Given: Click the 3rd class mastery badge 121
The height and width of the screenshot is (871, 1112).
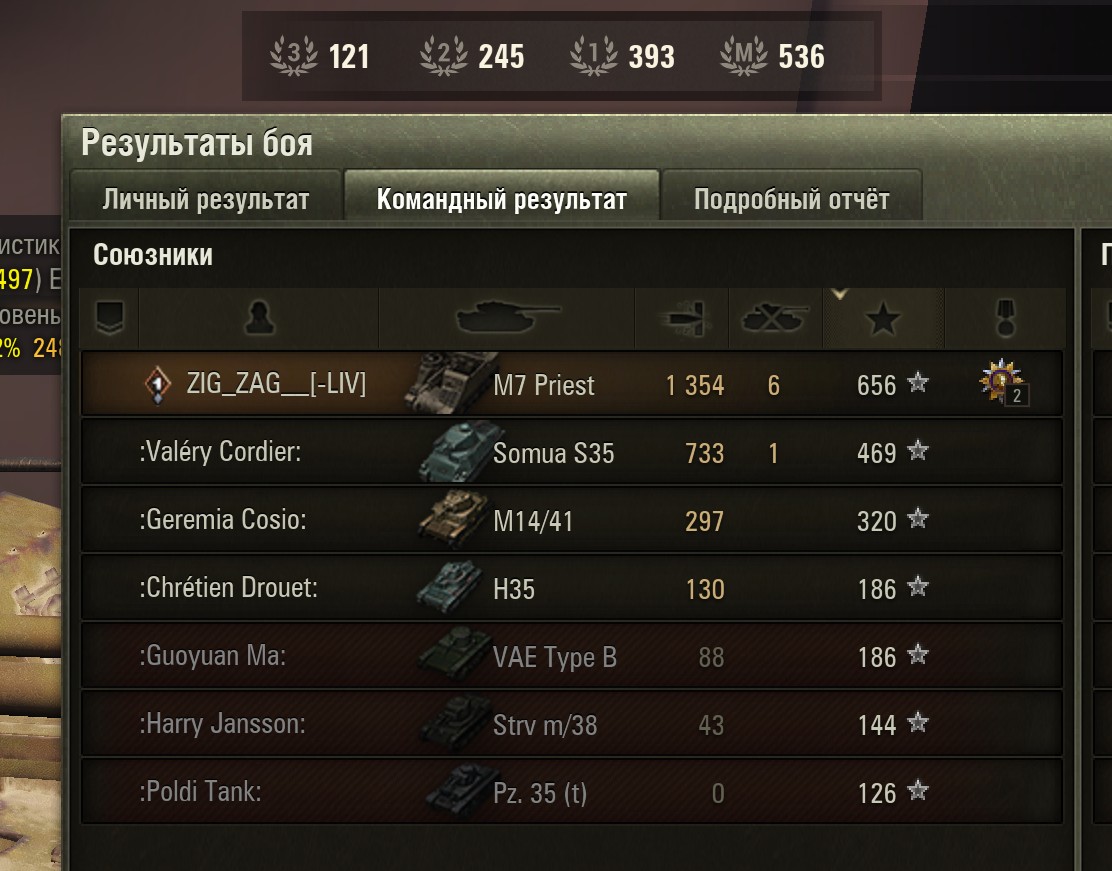Looking at the screenshot, I should click(x=294, y=55).
